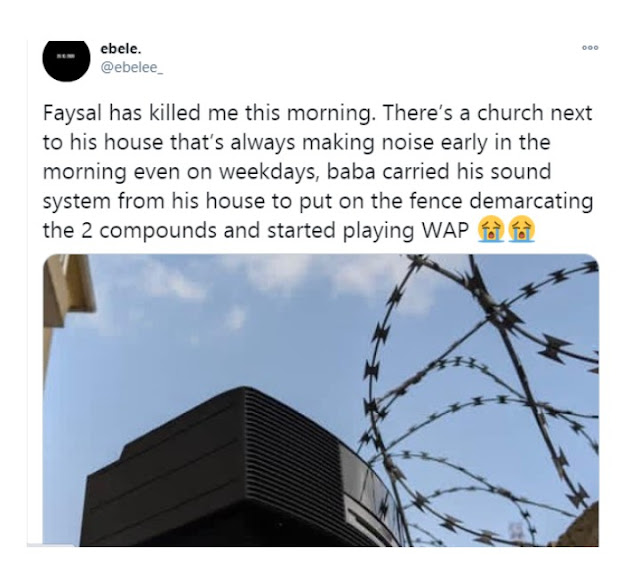
Task: Click the second crying face emoji
Action: pyautogui.click(x=522, y=230)
